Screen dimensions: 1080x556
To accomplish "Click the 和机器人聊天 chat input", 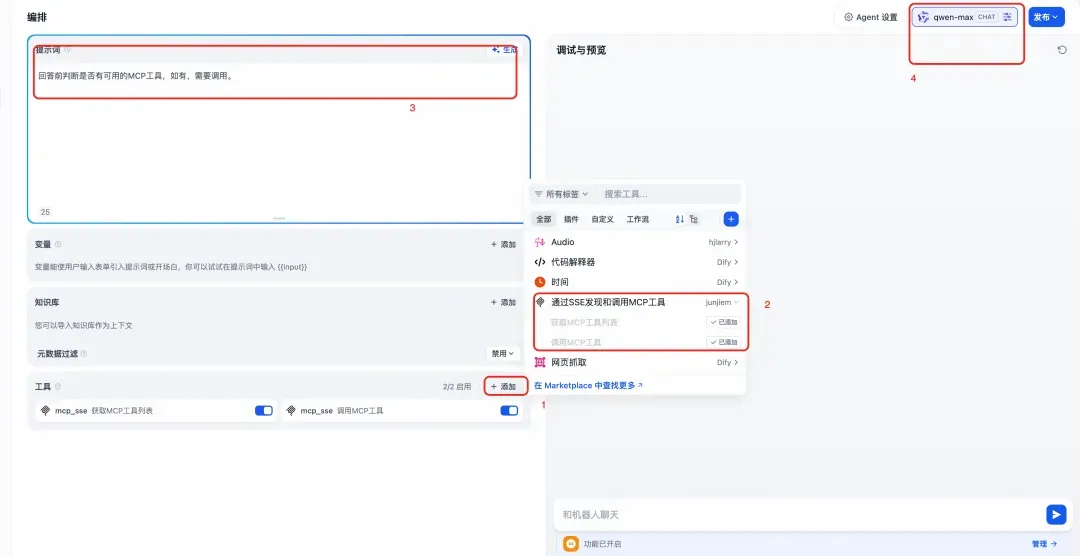I will (799, 515).
